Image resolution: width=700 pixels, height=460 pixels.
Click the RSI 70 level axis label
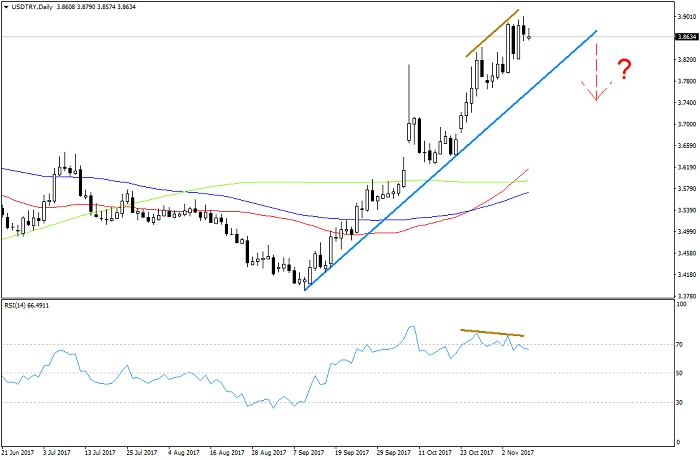680,344
